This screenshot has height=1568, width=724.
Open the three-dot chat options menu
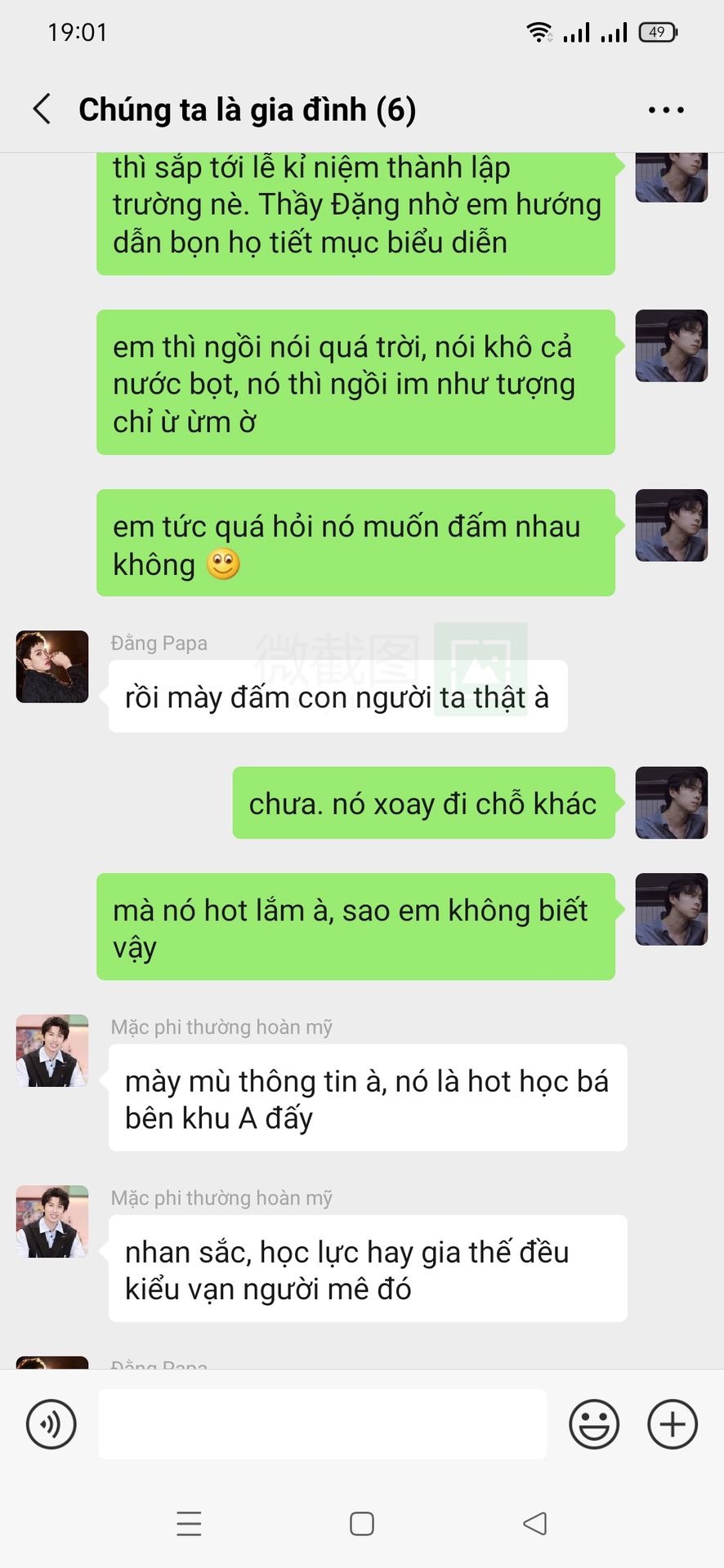666,109
